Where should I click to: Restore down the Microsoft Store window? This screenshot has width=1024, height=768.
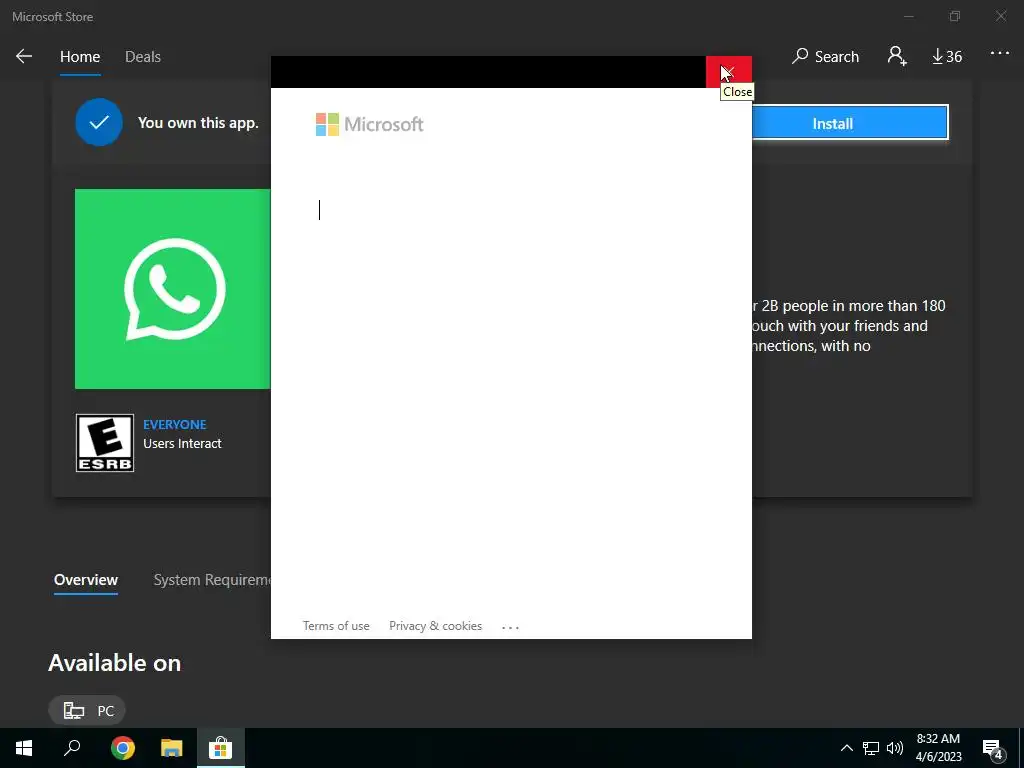[955, 16]
